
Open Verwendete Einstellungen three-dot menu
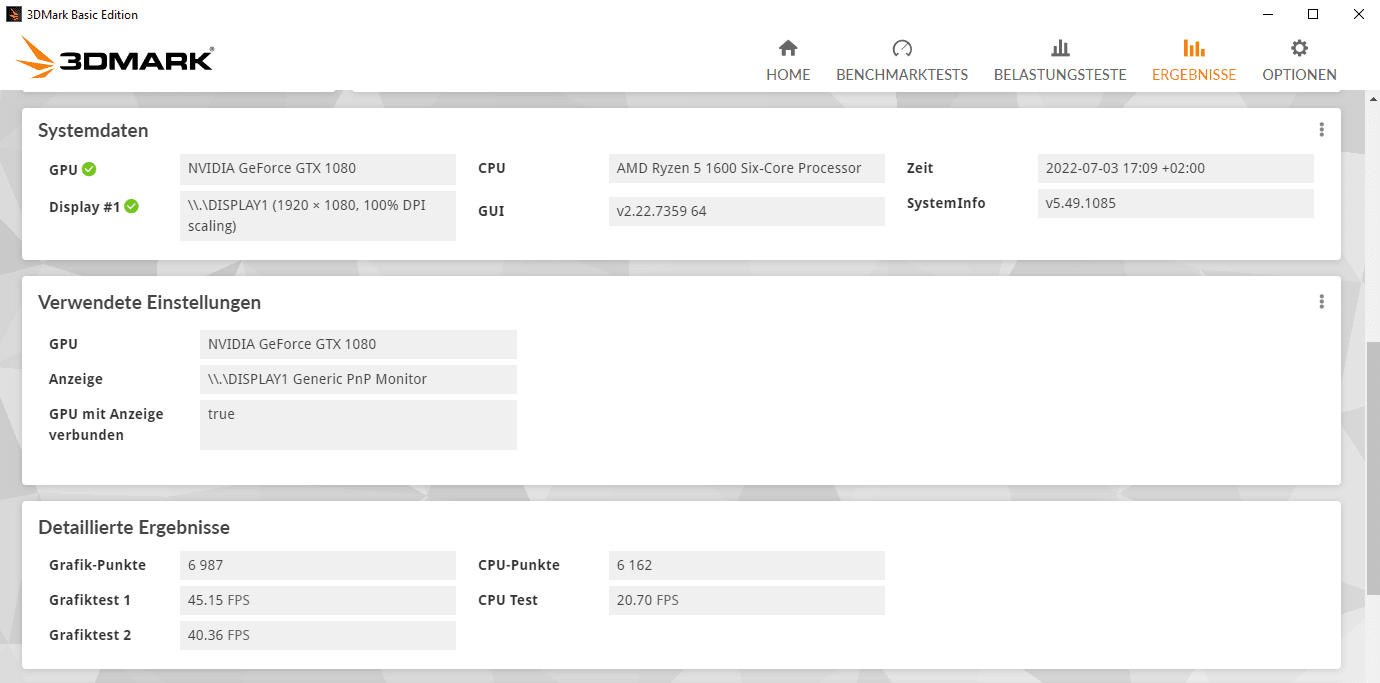pyautogui.click(x=1321, y=302)
